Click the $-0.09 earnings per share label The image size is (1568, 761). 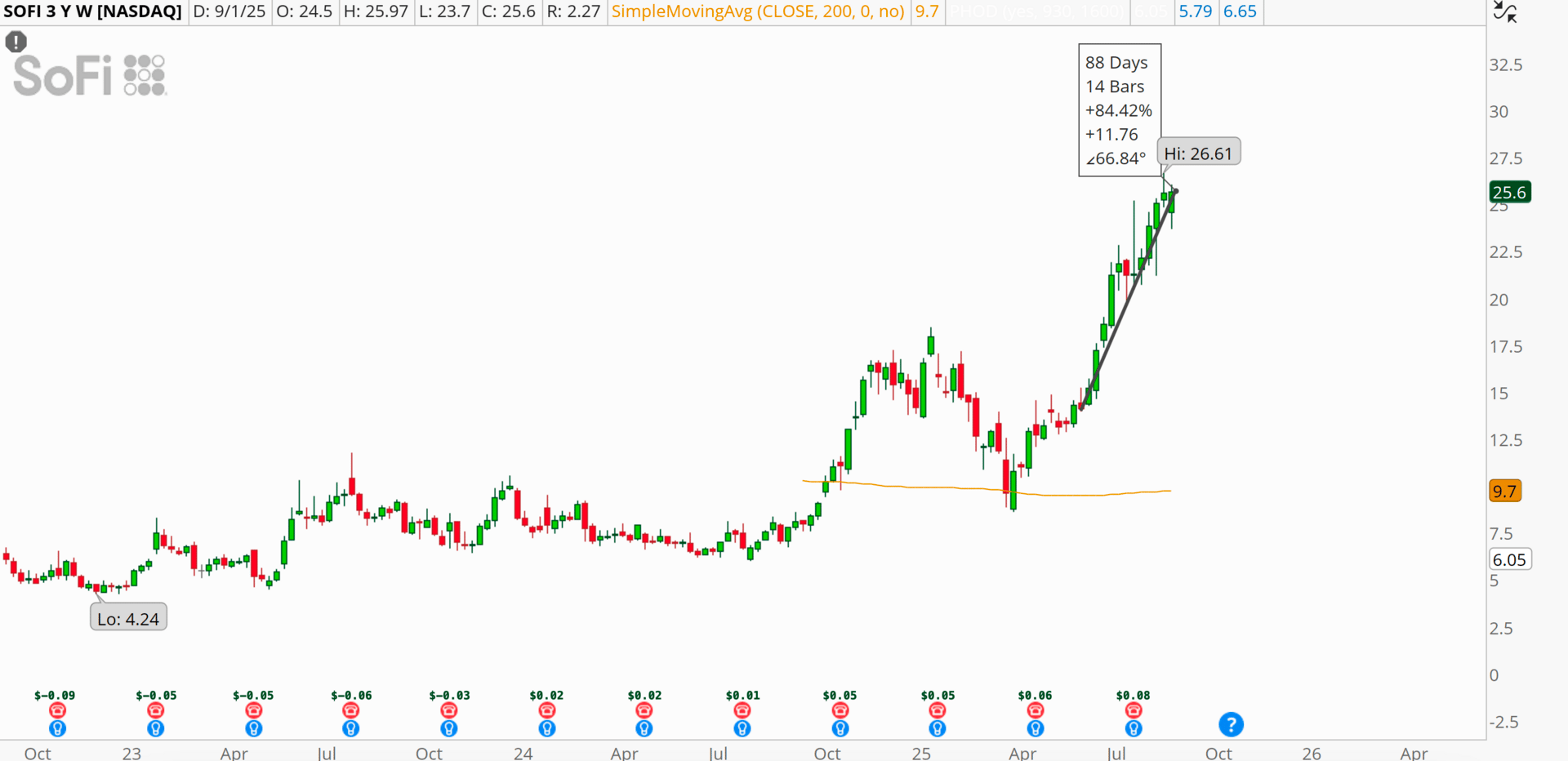(55, 695)
